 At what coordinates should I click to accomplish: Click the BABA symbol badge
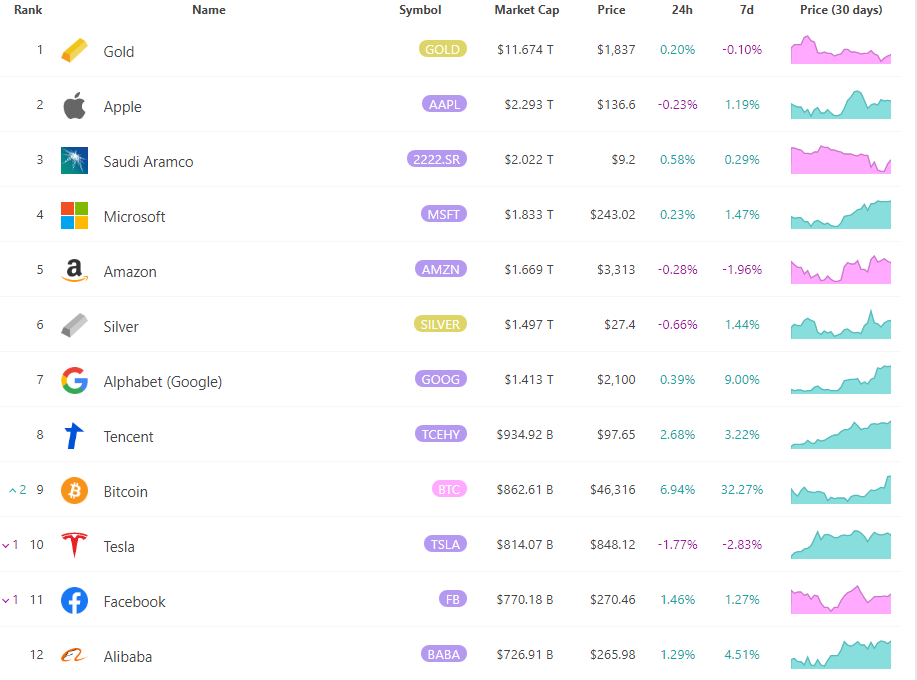(x=444, y=654)
